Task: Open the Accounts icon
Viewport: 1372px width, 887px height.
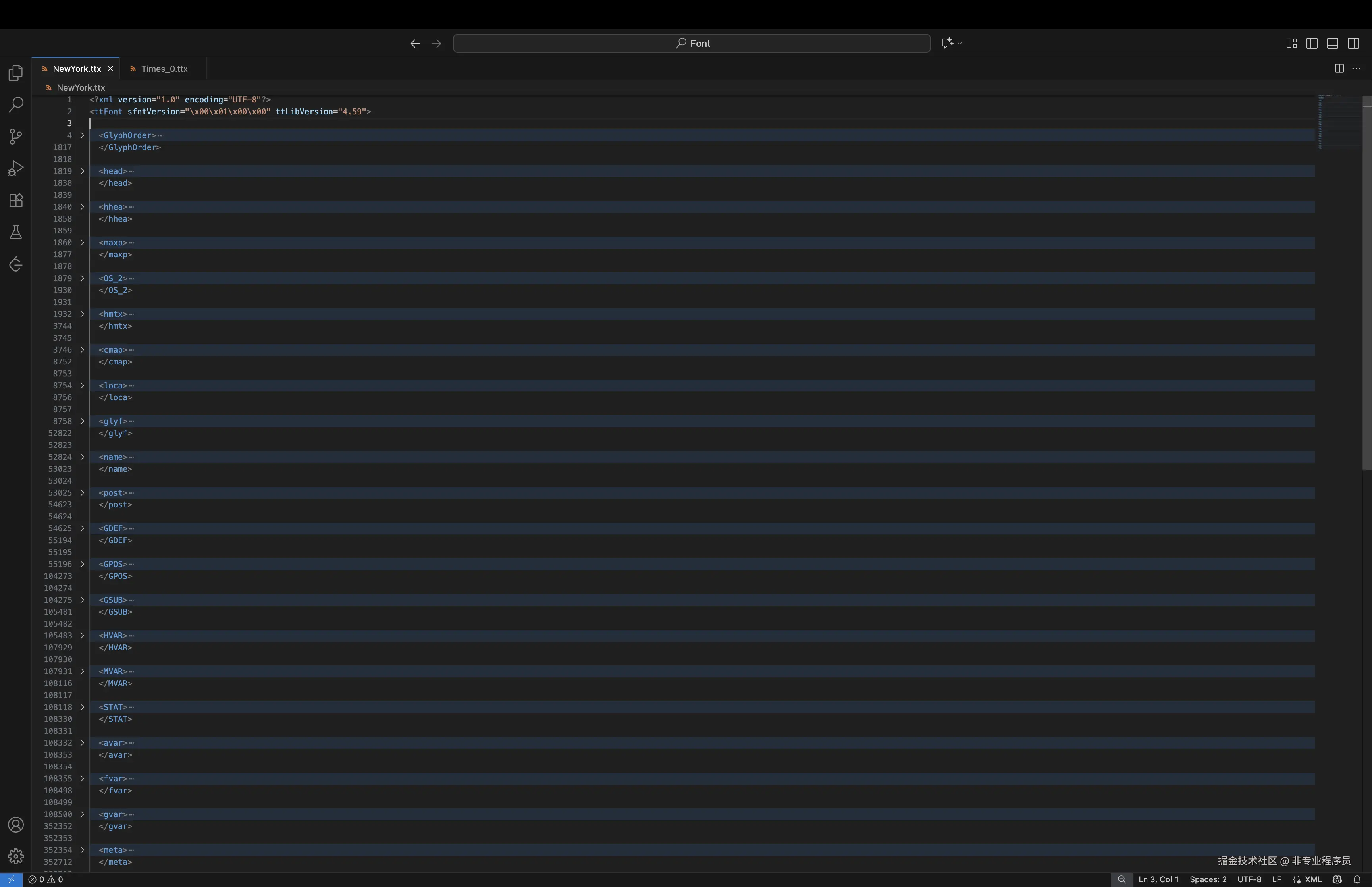Action: coord(15,825)
